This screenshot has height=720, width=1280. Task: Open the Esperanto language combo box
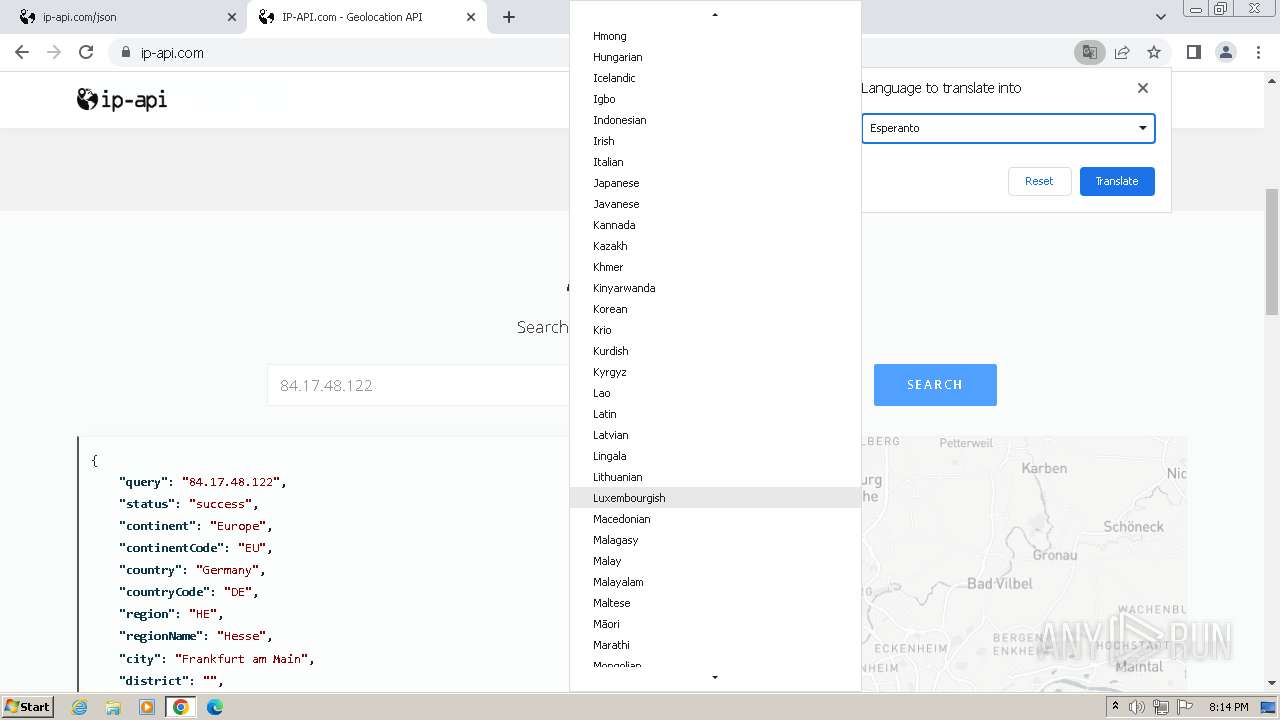(x=1008, y=128)
